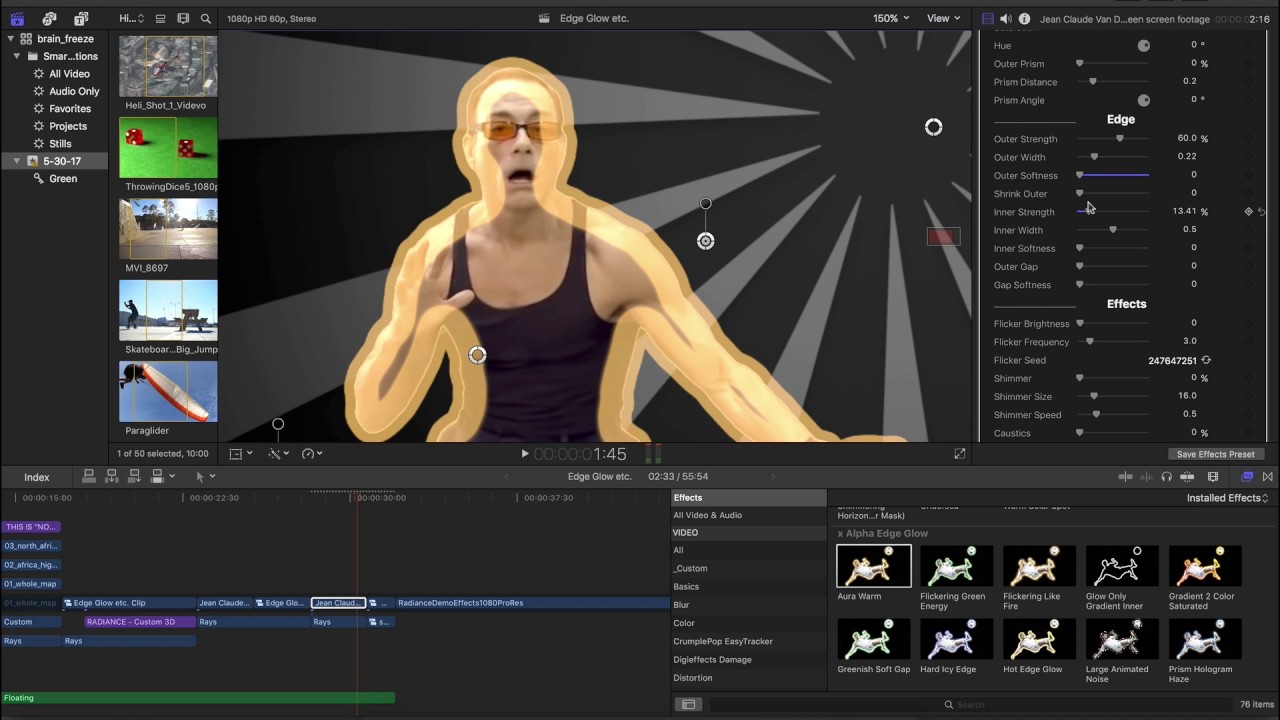
Task: Show the Info inspector
Action: click(x=1024, y=19)
